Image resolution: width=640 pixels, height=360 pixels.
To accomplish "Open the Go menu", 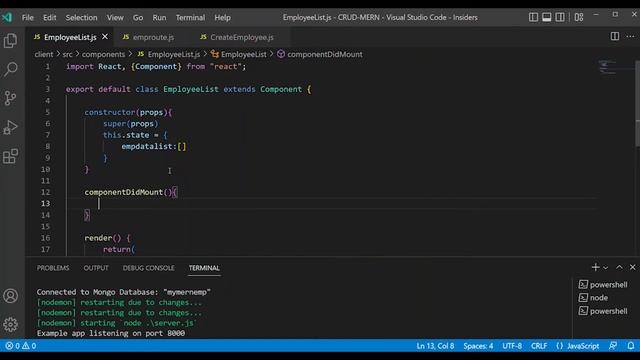I will [x=138, y=18].
